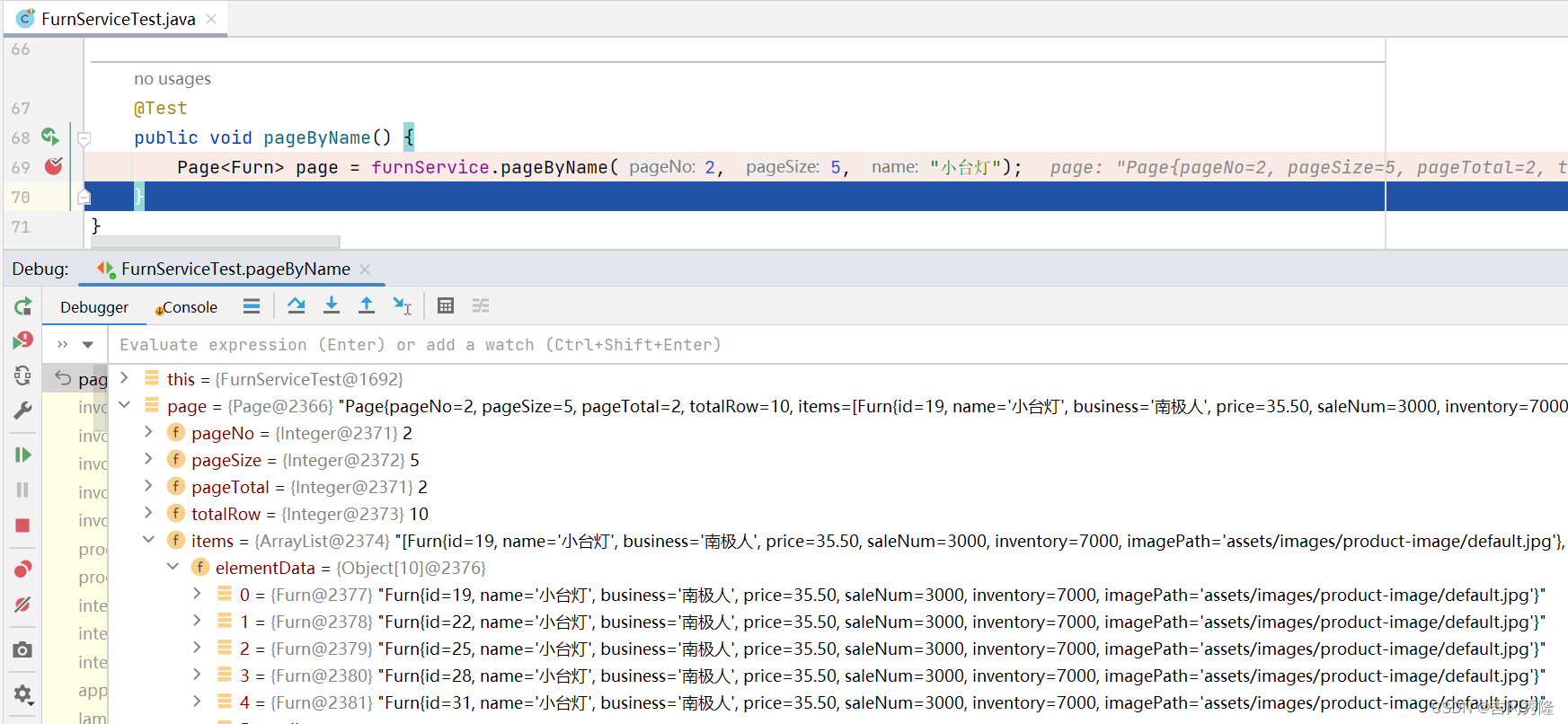Resume program with the green play icon
The height and width of the screenshot is (724, 1568).
[22, 455]
